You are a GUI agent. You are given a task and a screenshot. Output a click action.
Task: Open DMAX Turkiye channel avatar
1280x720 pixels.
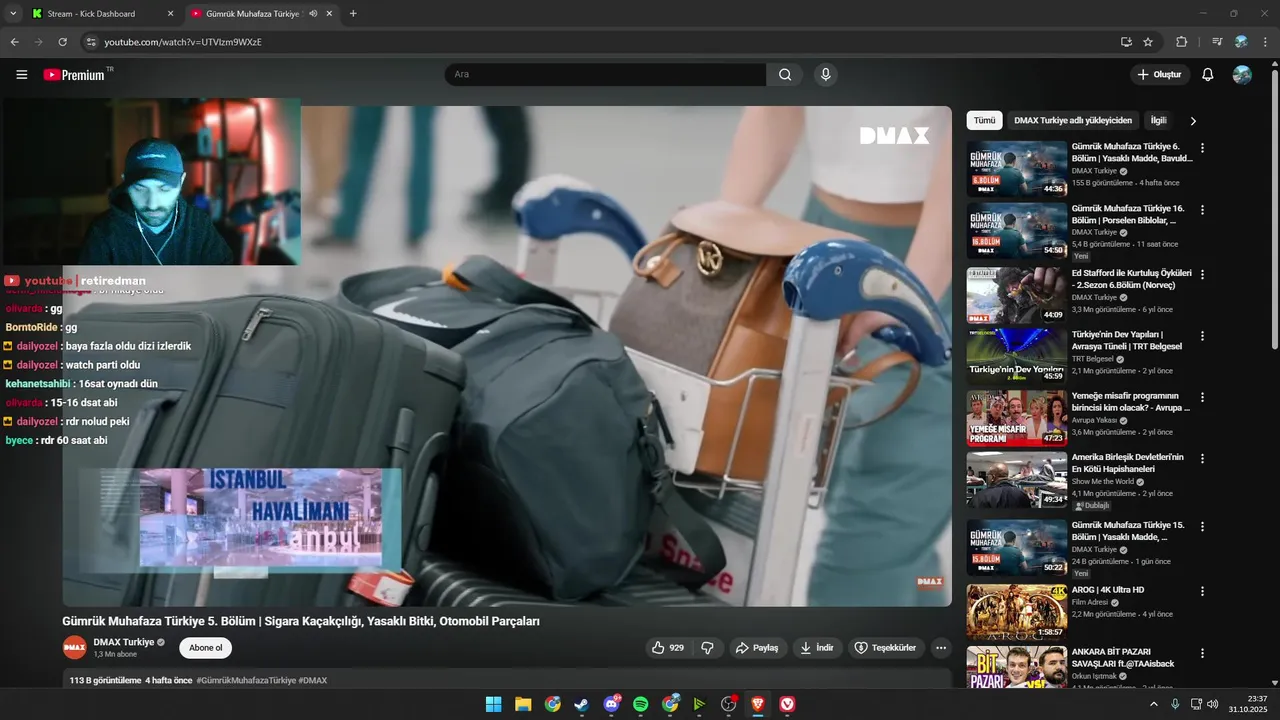pos(75,648)
